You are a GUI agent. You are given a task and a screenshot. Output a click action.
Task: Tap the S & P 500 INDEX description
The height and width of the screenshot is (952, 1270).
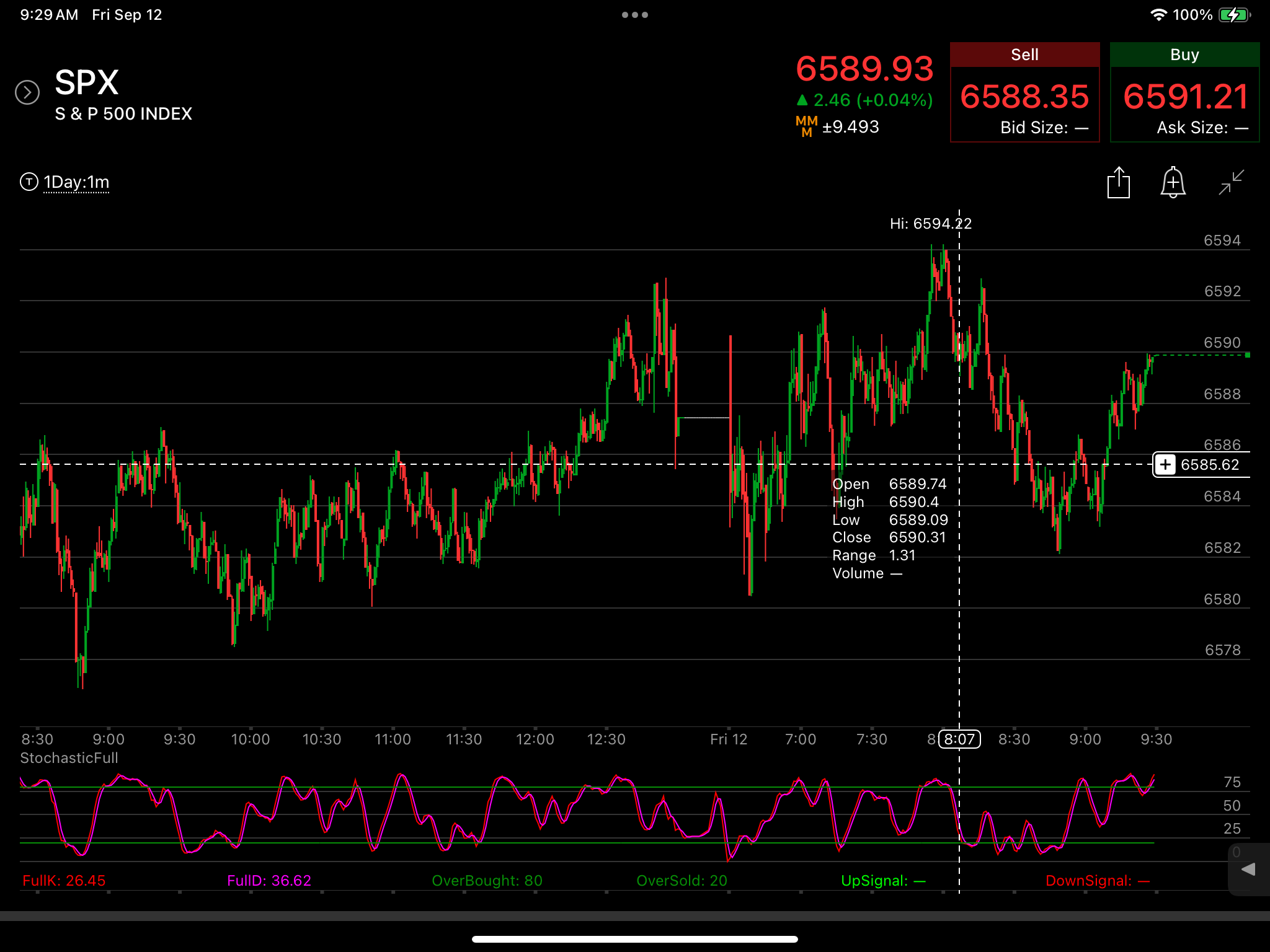pos(123,114)
